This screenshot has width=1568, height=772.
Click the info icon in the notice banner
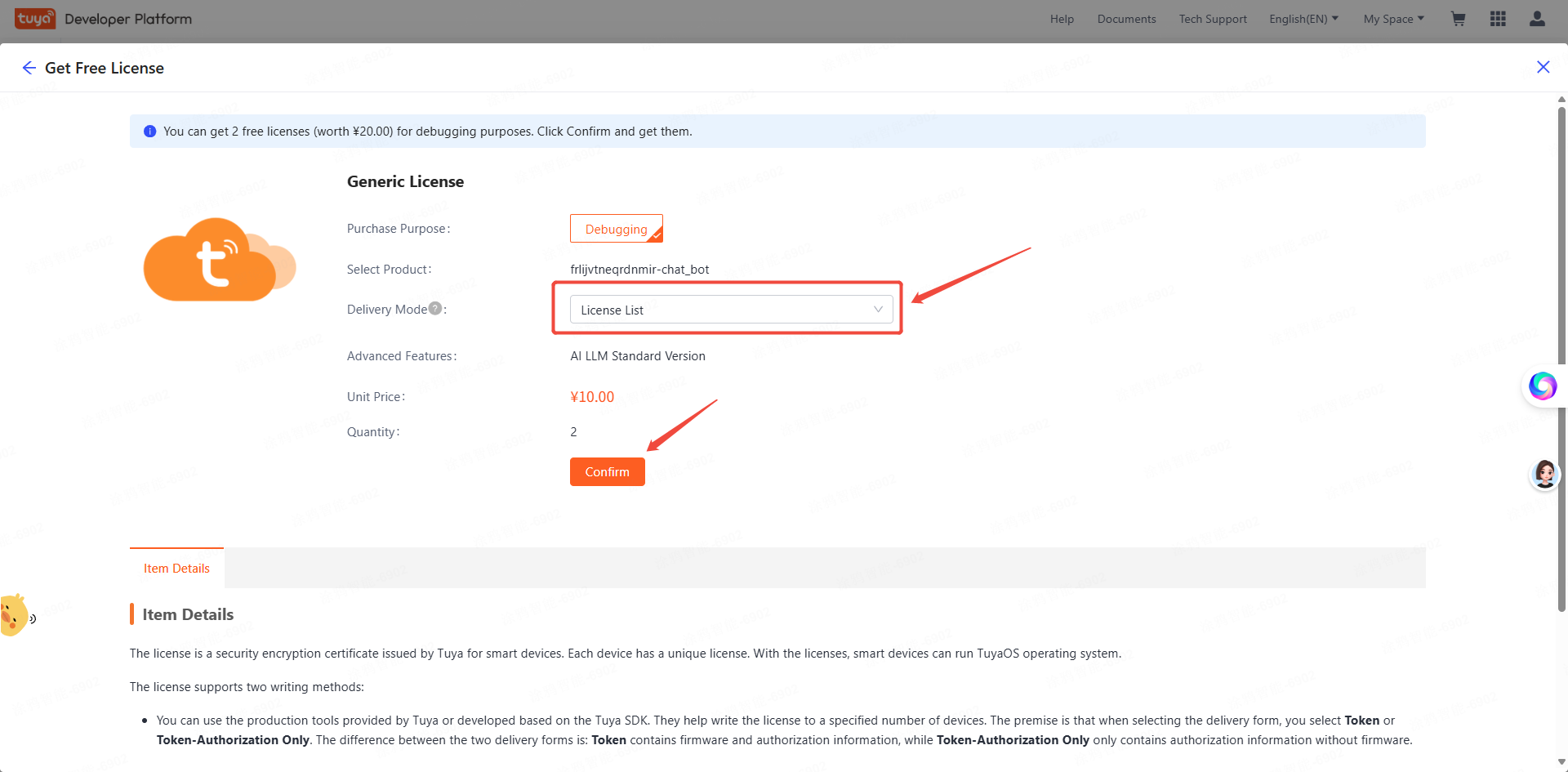coord(149,132)
